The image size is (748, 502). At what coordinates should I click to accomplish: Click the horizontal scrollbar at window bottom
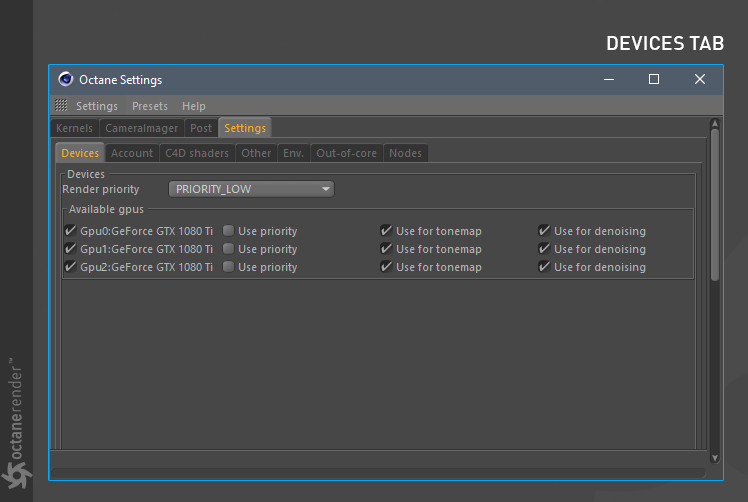(x=378, y=473)
